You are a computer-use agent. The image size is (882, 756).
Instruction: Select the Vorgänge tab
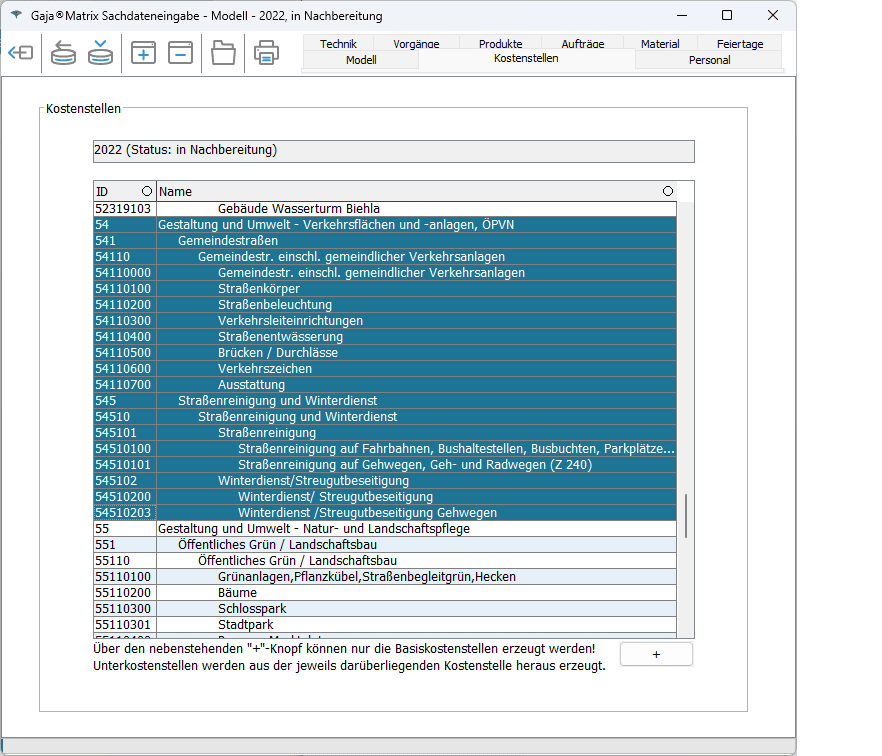pos(416,44)
